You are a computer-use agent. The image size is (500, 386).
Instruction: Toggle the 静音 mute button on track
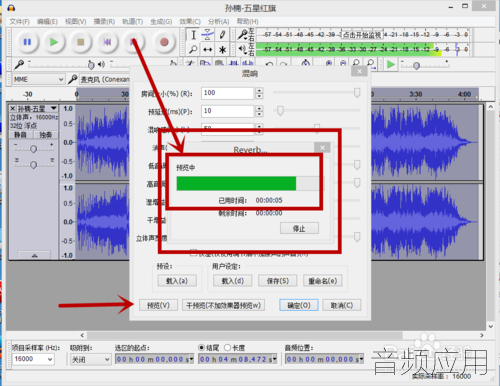pos(21,135)
